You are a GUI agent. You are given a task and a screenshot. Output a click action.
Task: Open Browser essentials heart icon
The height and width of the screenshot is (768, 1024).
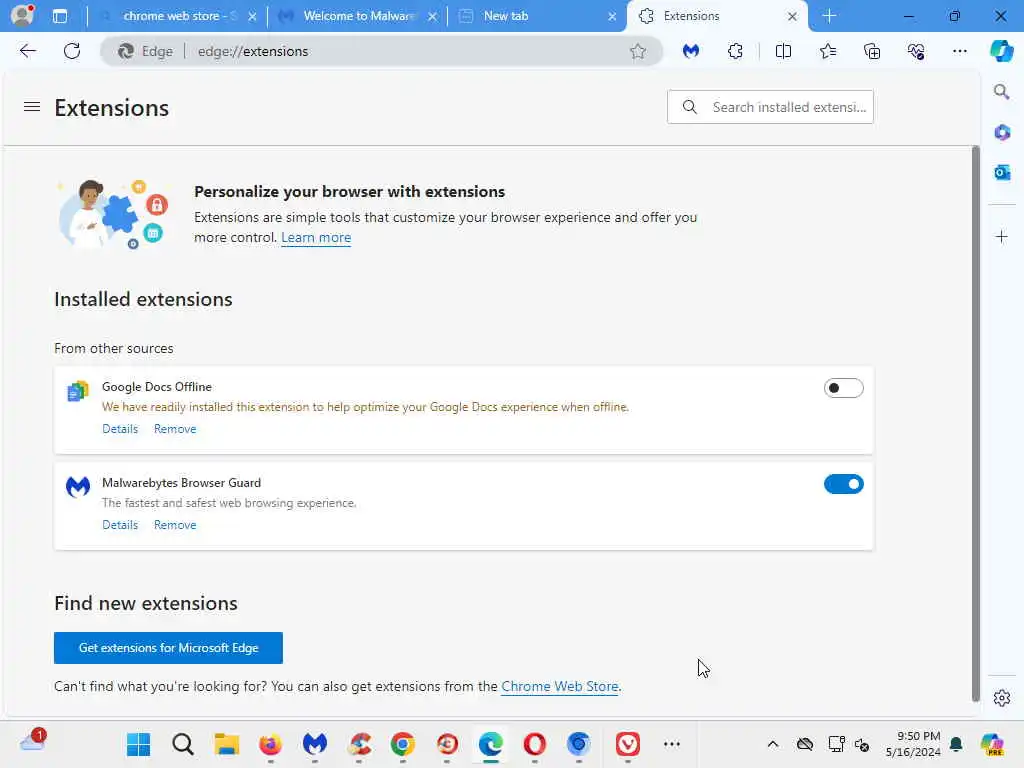(916, 51)
